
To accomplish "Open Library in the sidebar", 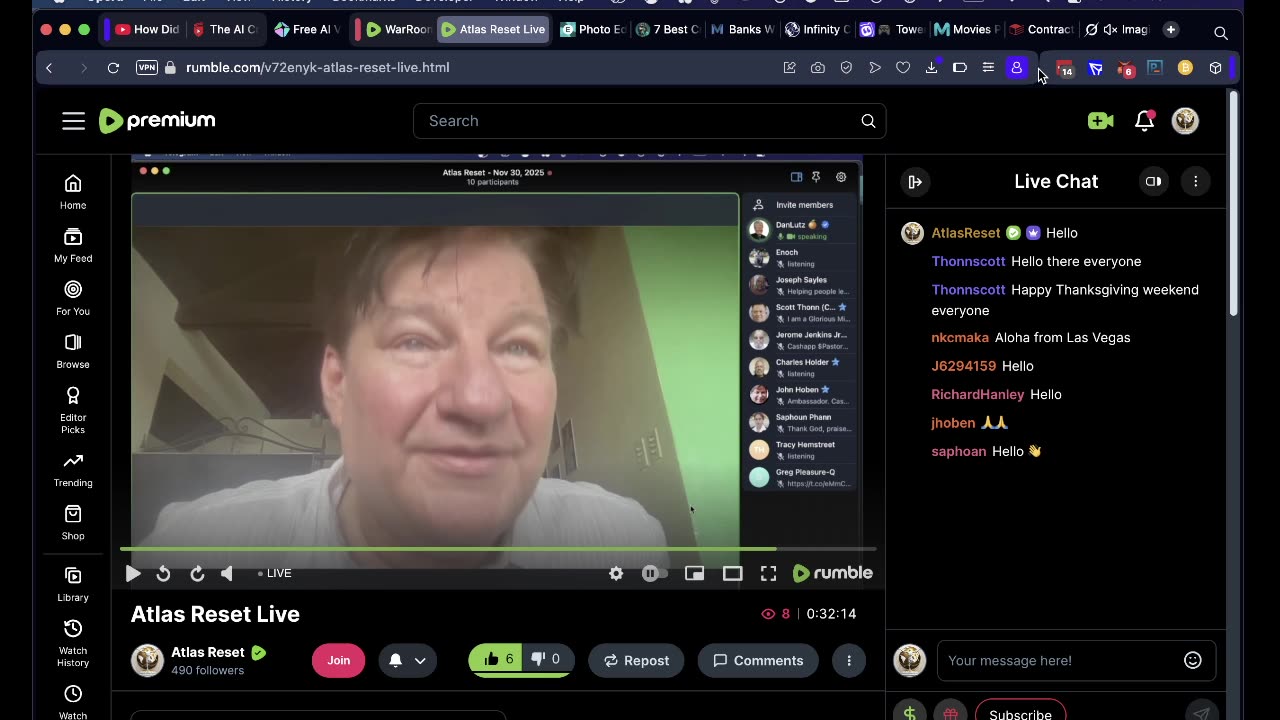I will [73, 584].
